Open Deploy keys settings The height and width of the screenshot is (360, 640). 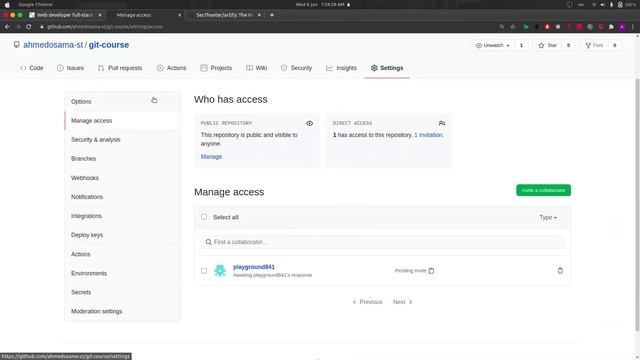pos(122,235)
